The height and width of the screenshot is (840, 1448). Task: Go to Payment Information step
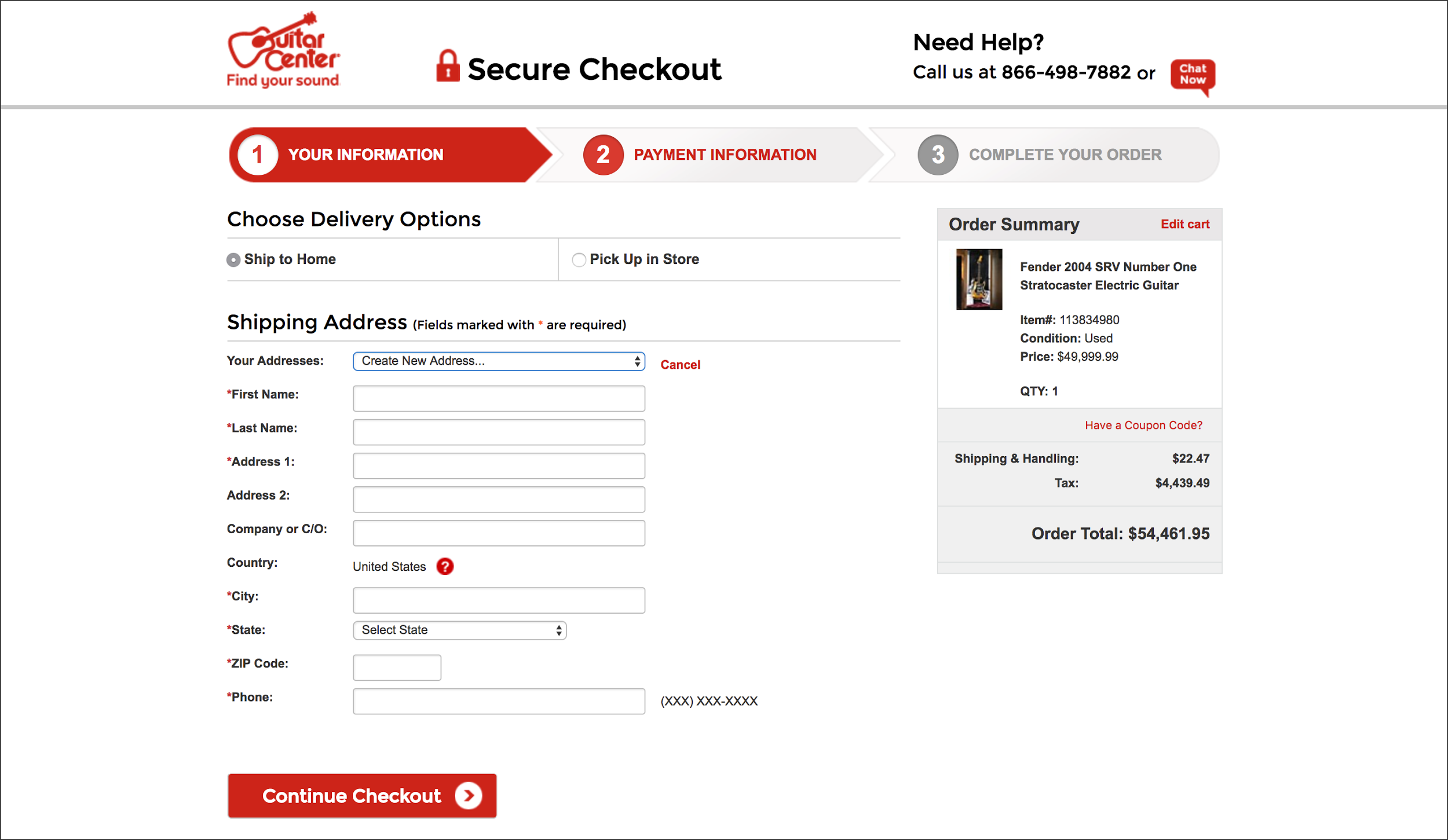pyautogui.click(x=725, y=155)
